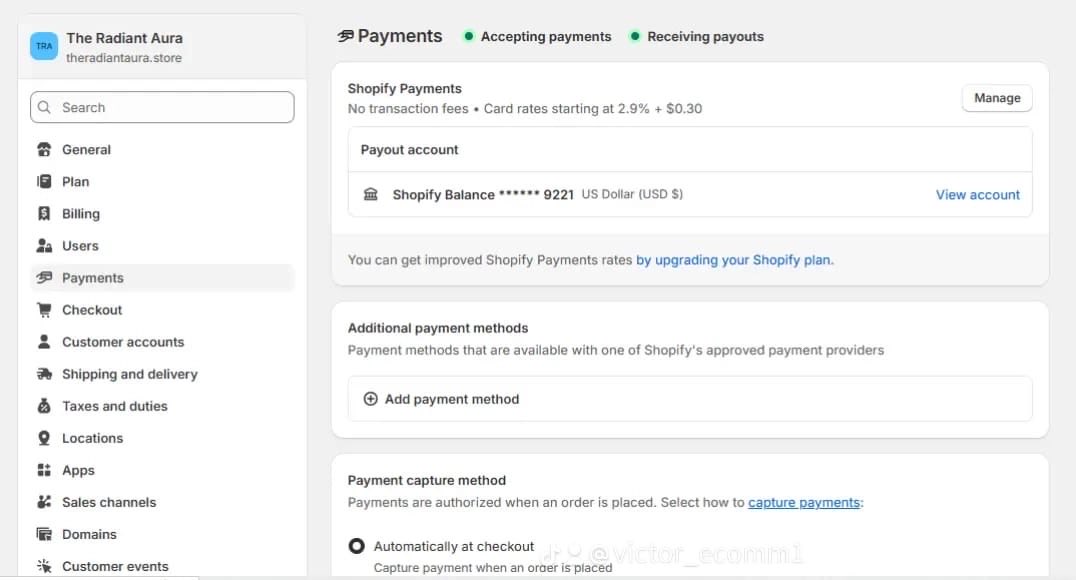This screenshot has width=1076, height=580.
Task: Click the Users people icon
Action: 44,246
